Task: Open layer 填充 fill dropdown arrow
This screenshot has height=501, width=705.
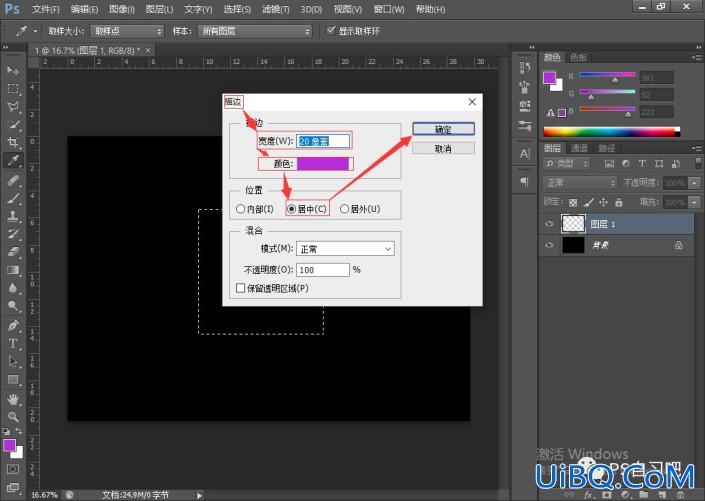Action: 695,202
